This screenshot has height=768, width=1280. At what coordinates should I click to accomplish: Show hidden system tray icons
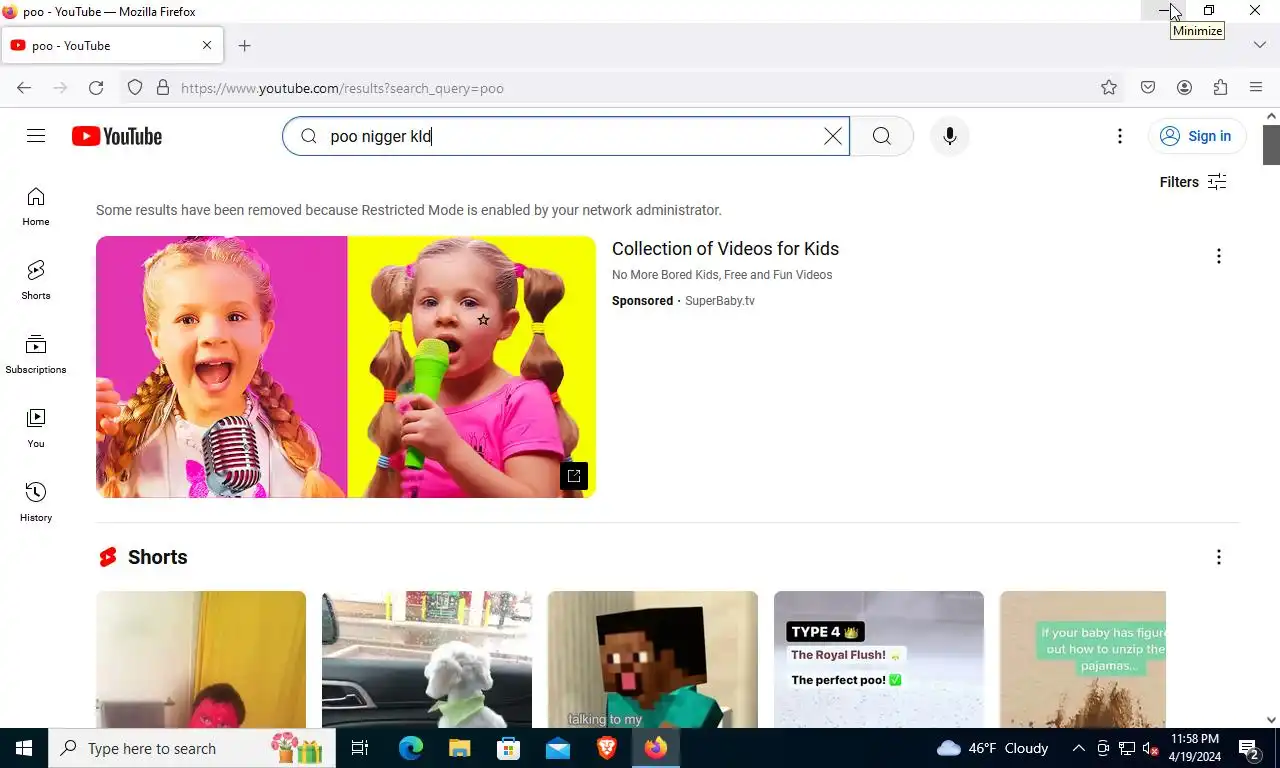(1078, 748)
